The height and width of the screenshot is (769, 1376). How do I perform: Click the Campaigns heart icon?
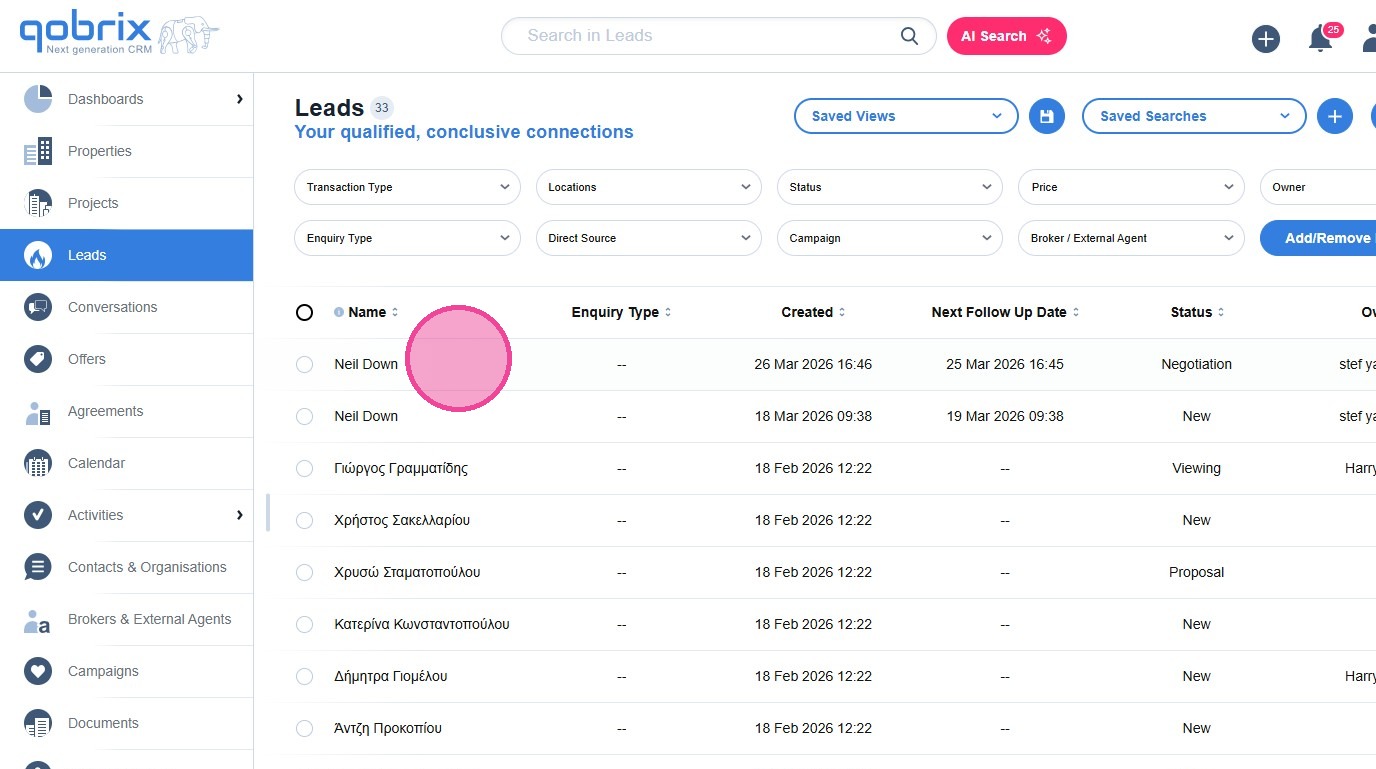click(38, 672)
